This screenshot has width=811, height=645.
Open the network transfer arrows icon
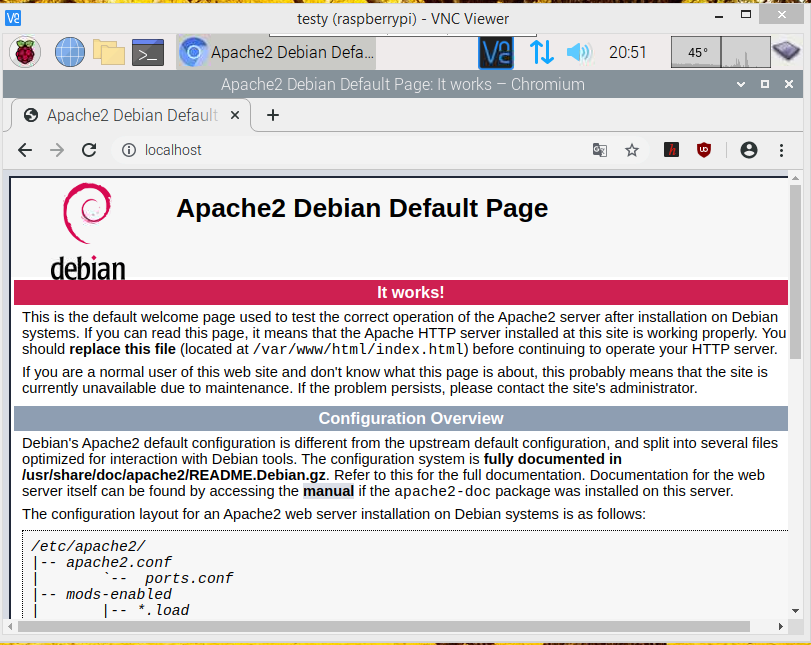pyautogui.click(x=541, y=52)
